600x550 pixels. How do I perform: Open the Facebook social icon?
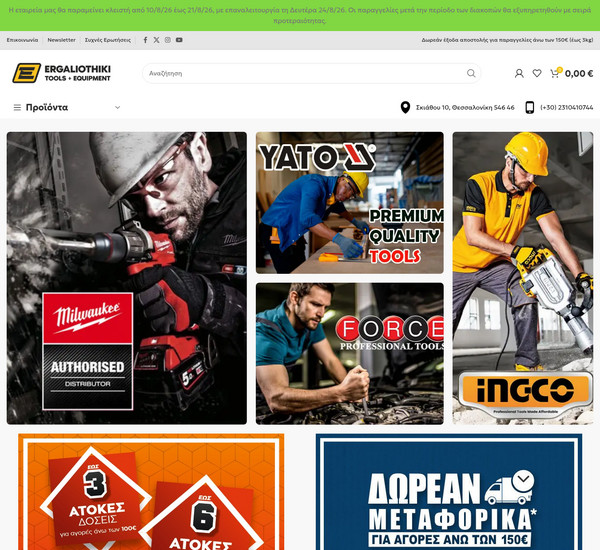click(145, 40)
